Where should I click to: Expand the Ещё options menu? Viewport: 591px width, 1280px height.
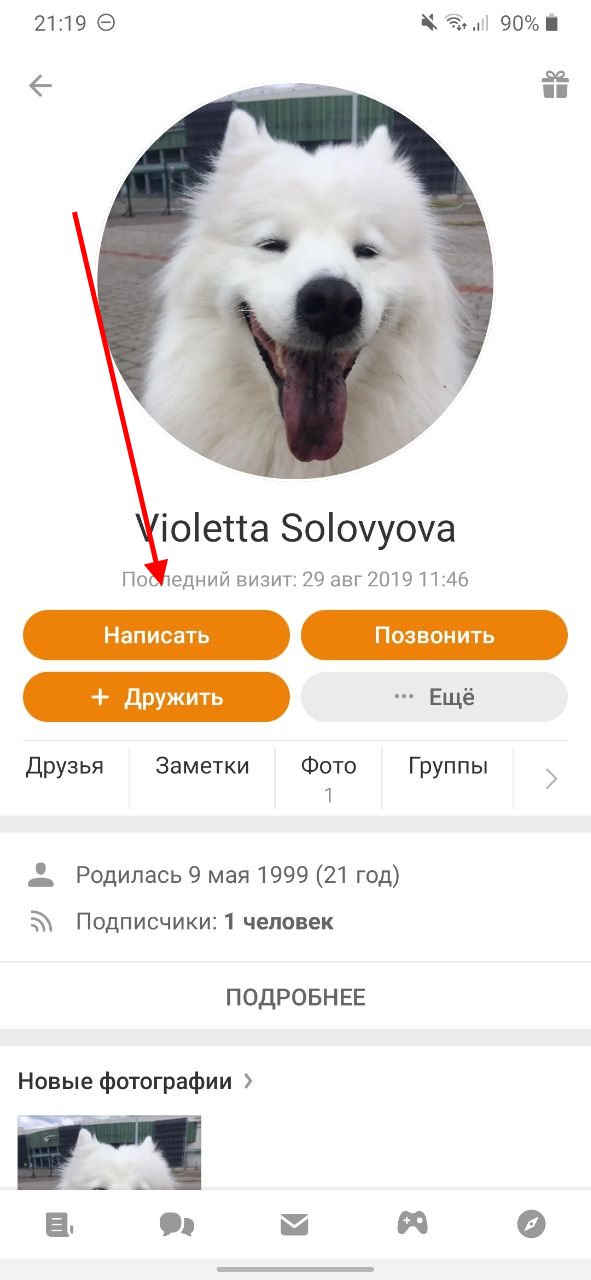pyautogui.click(x=434, y=697)
